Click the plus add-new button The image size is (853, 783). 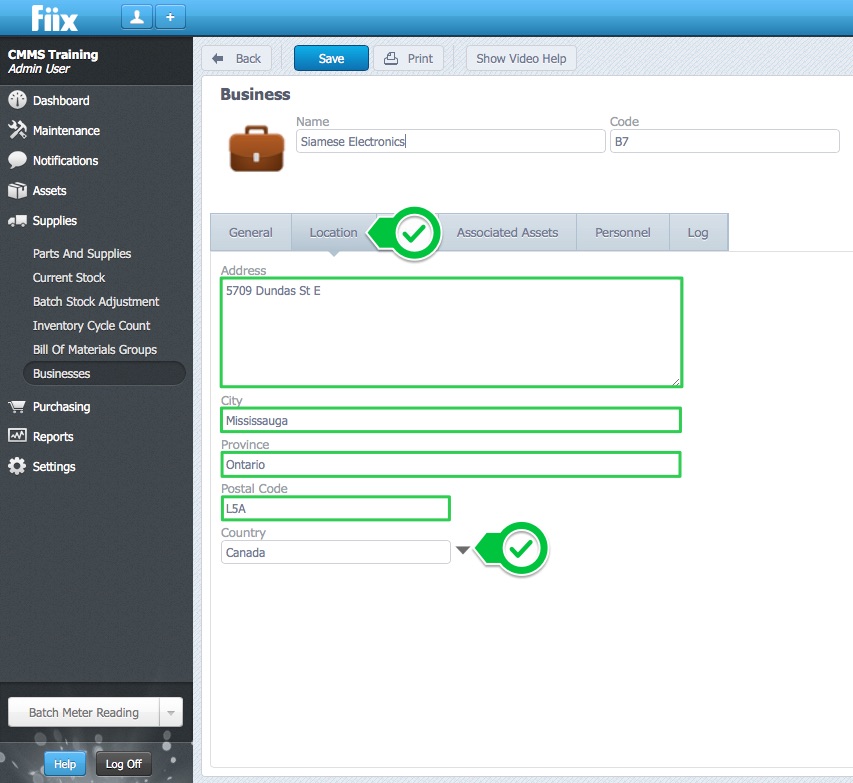(170, 17)
